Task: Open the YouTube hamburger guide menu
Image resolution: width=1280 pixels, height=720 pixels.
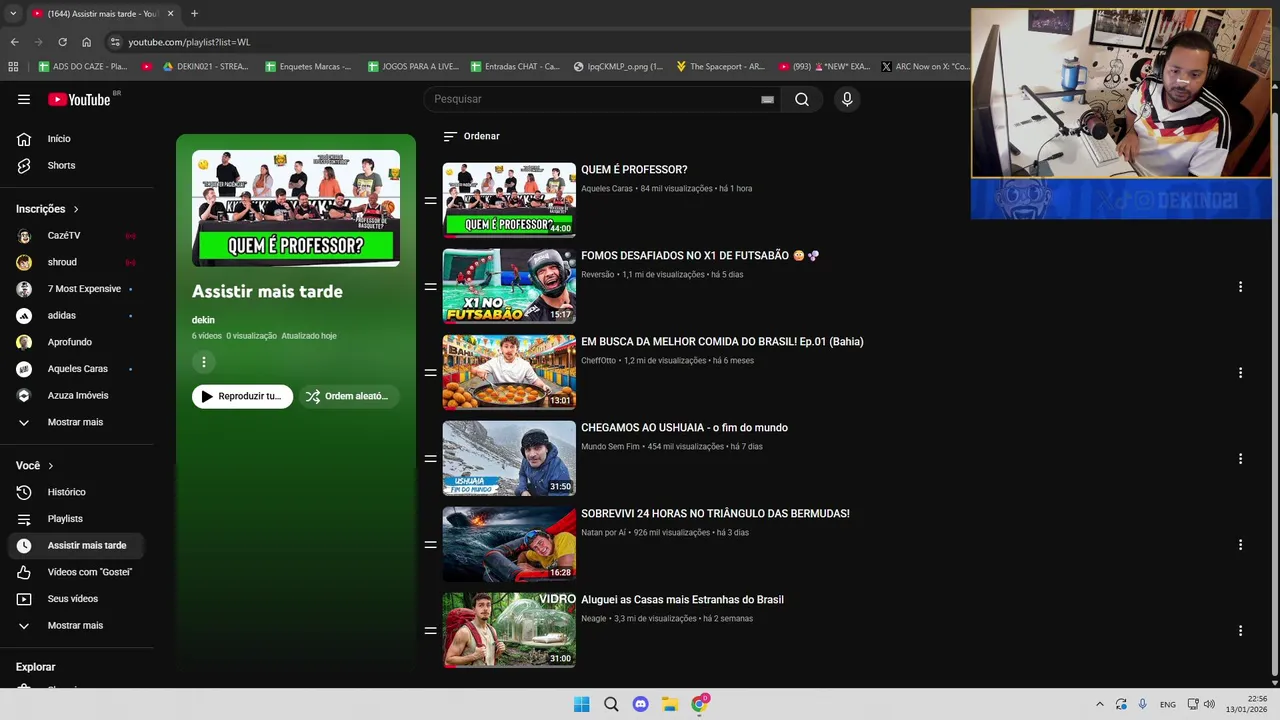Action: (24, 99)
